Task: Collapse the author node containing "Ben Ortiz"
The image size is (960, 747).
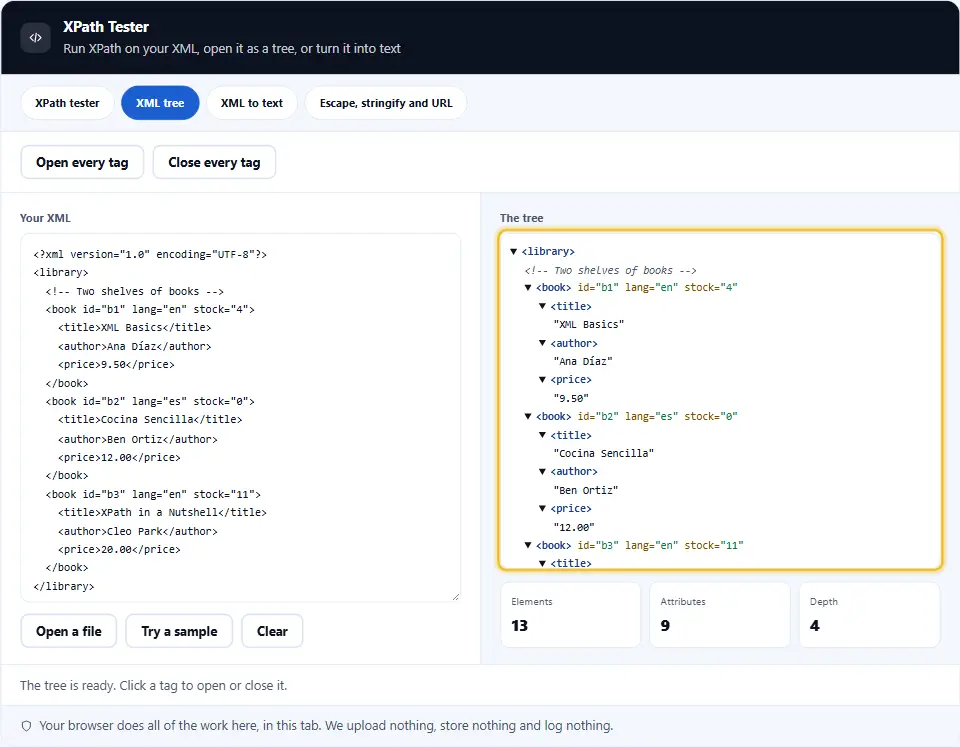Action: click(x=542, y=471)
